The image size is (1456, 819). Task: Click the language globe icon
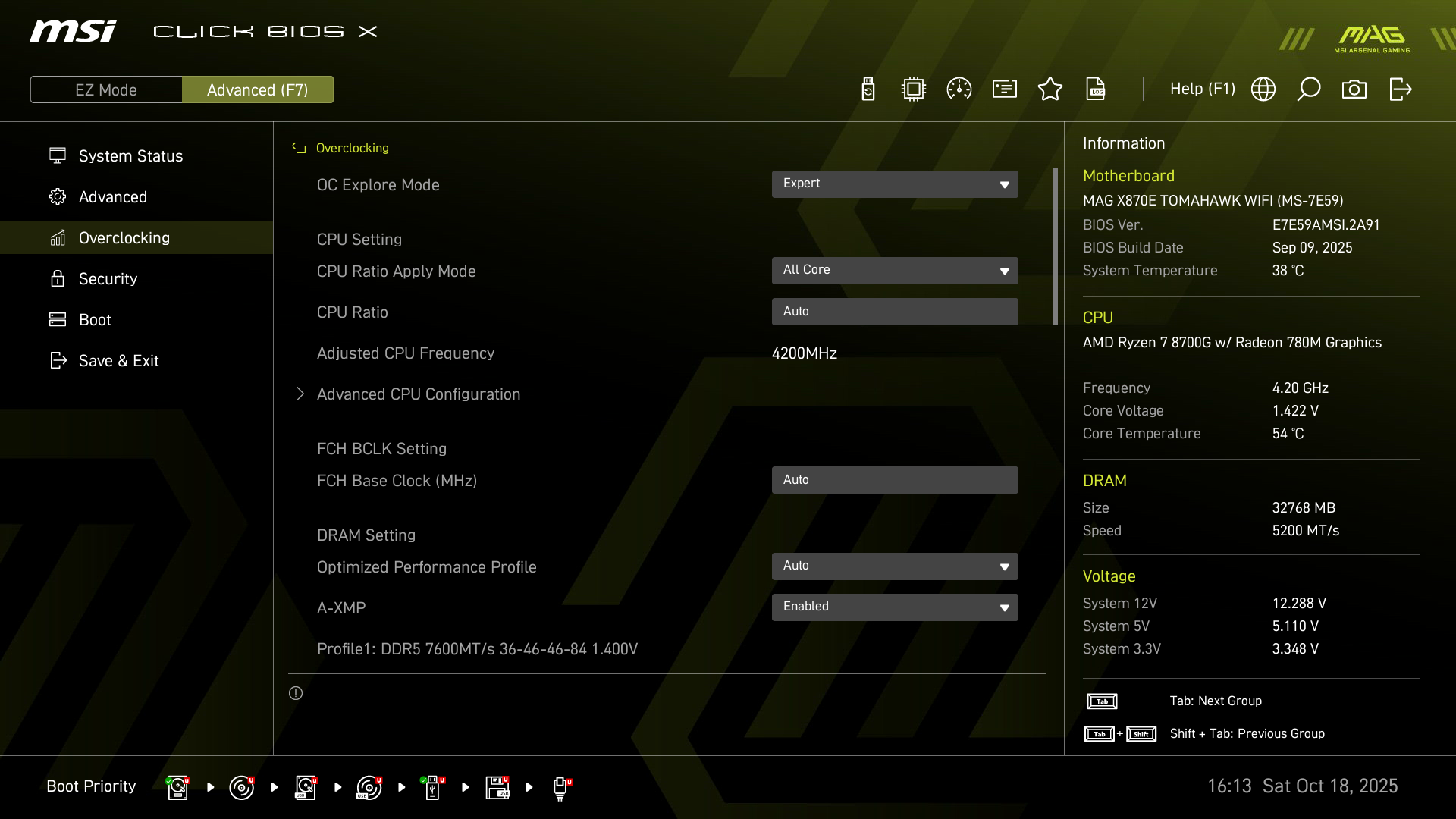point(1263,89)
